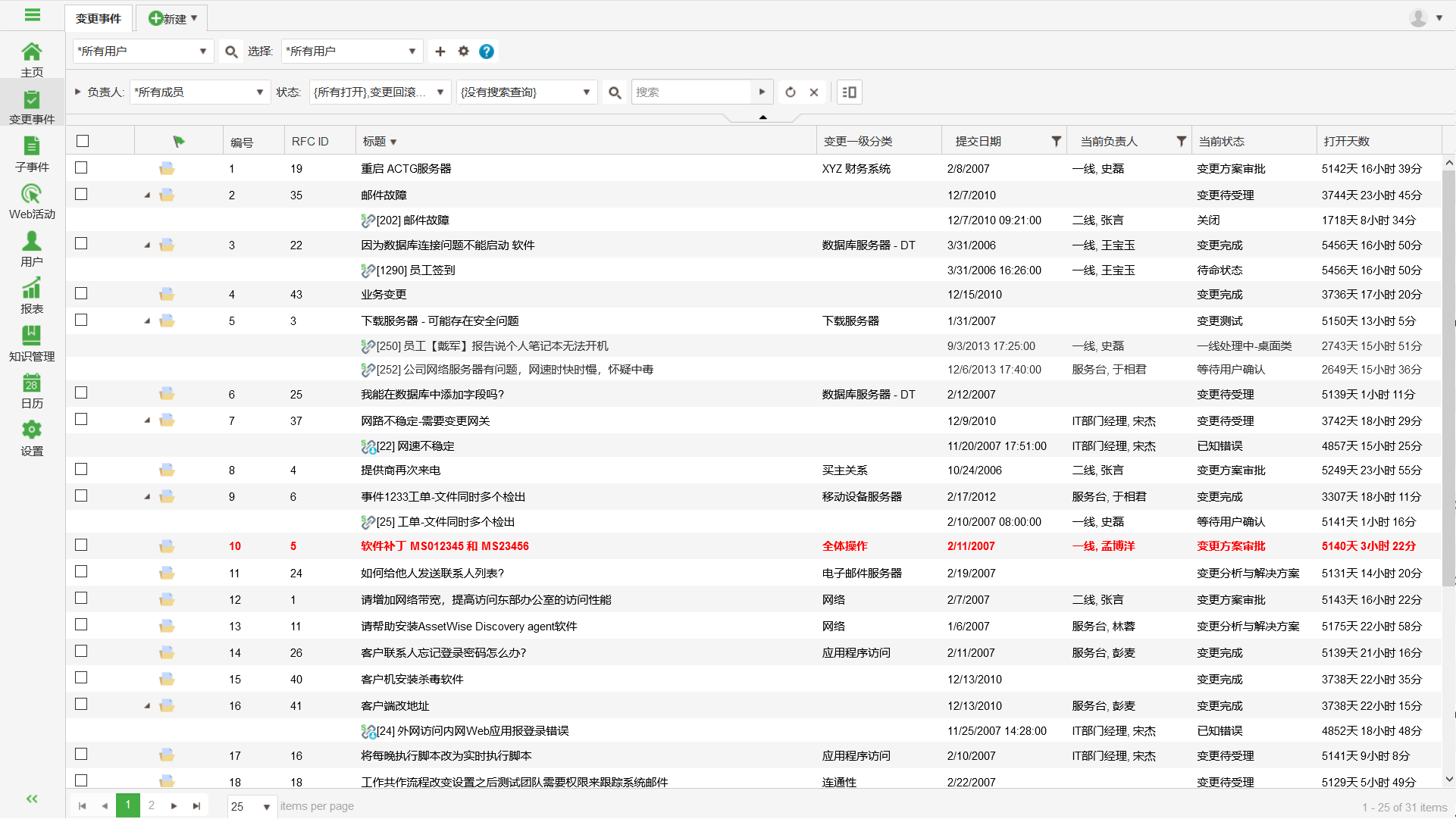Viewport: 1456px width, 819px height.
Task: Click the refresh icon in filter bar
Action: tap(791, 92)
